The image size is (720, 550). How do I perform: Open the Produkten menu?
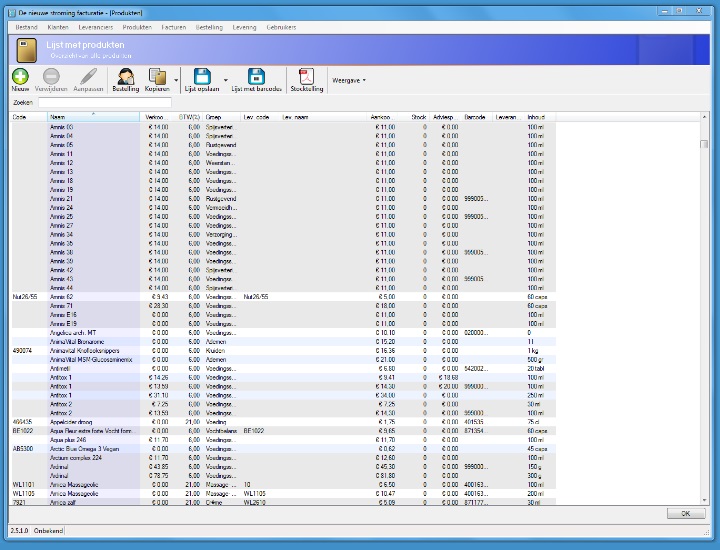point(137,28)
